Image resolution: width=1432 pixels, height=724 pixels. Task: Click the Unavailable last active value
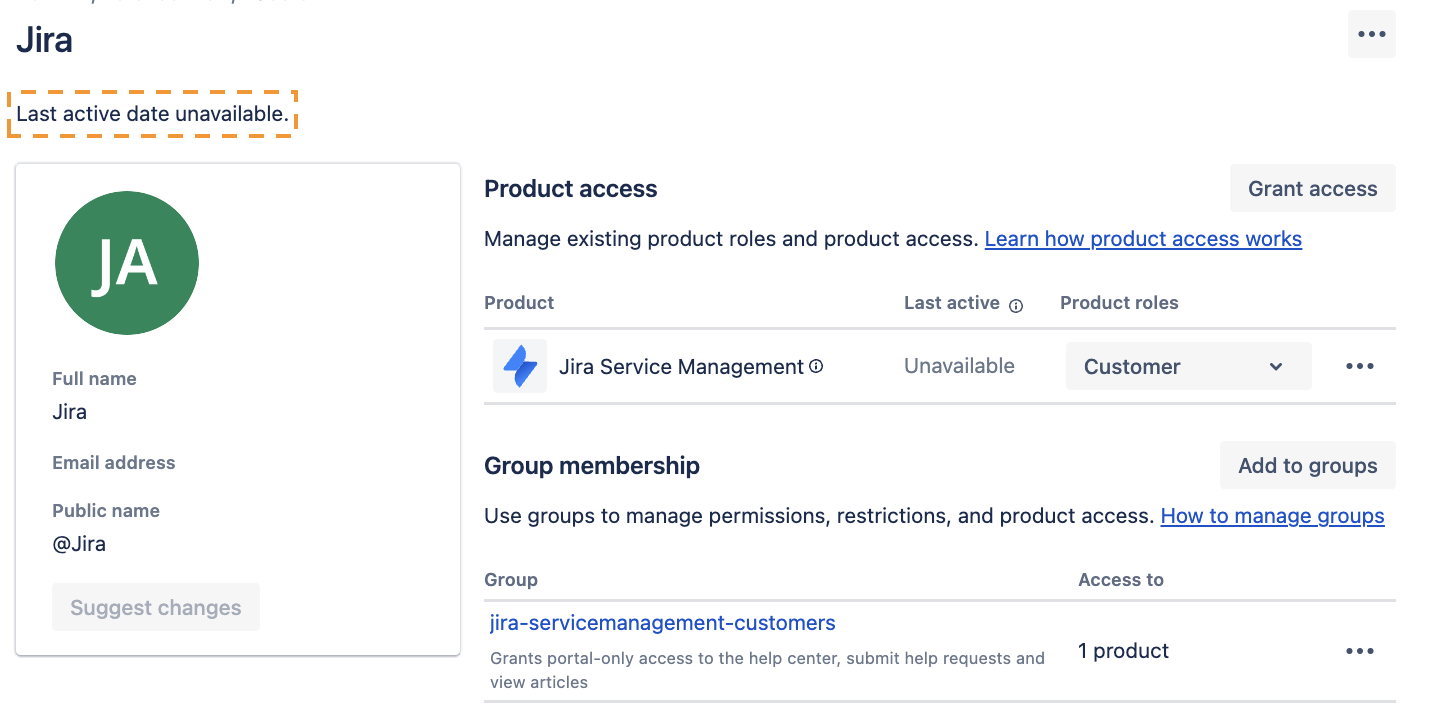pos(959,366)
